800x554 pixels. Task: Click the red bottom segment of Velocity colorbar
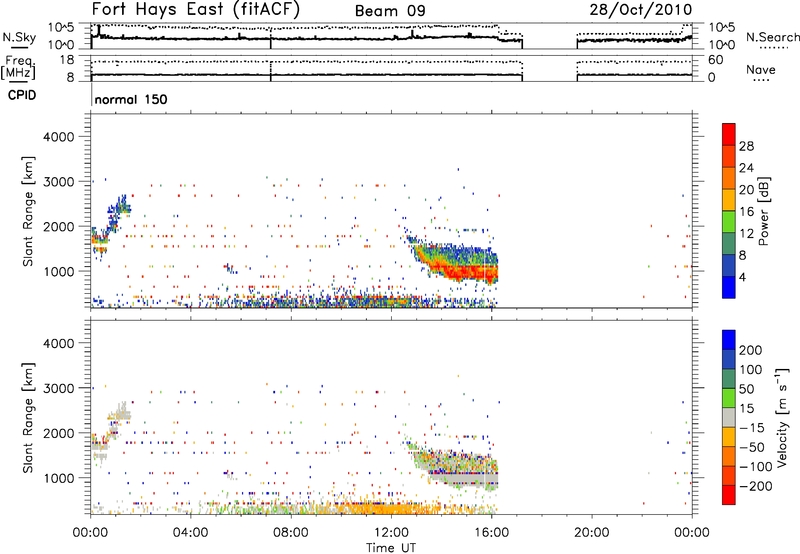point(729,495)
